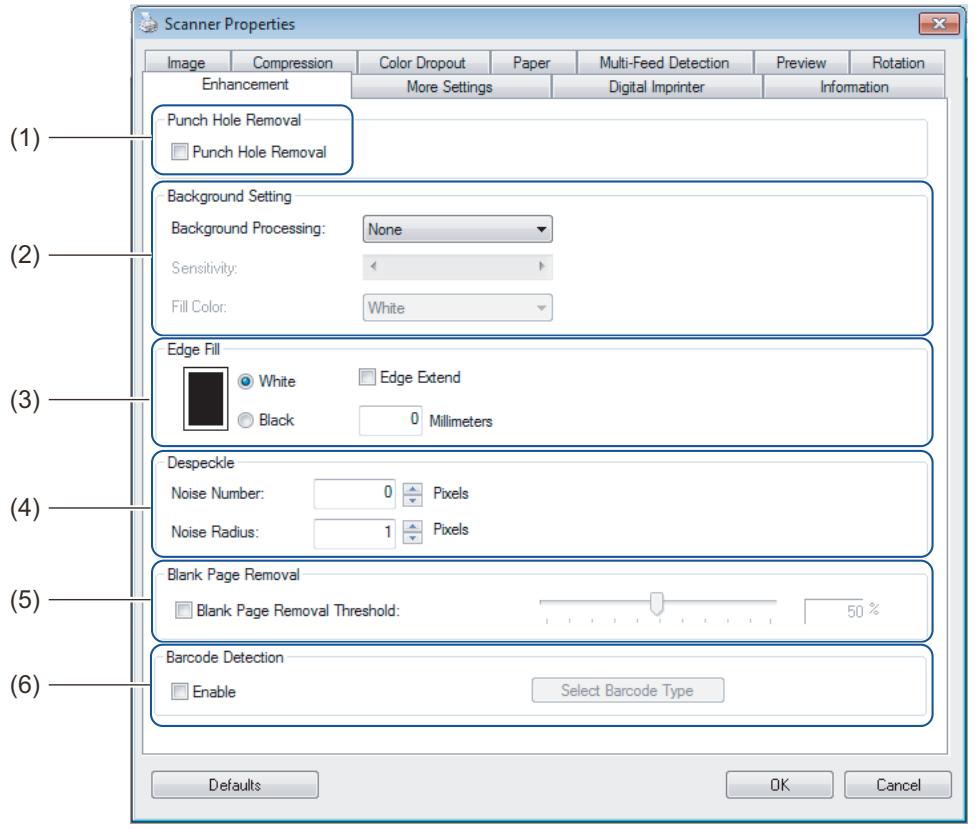Decrease Noise Number with down arrow
Viewport: 976px width, 829px height.
[413, 500]
